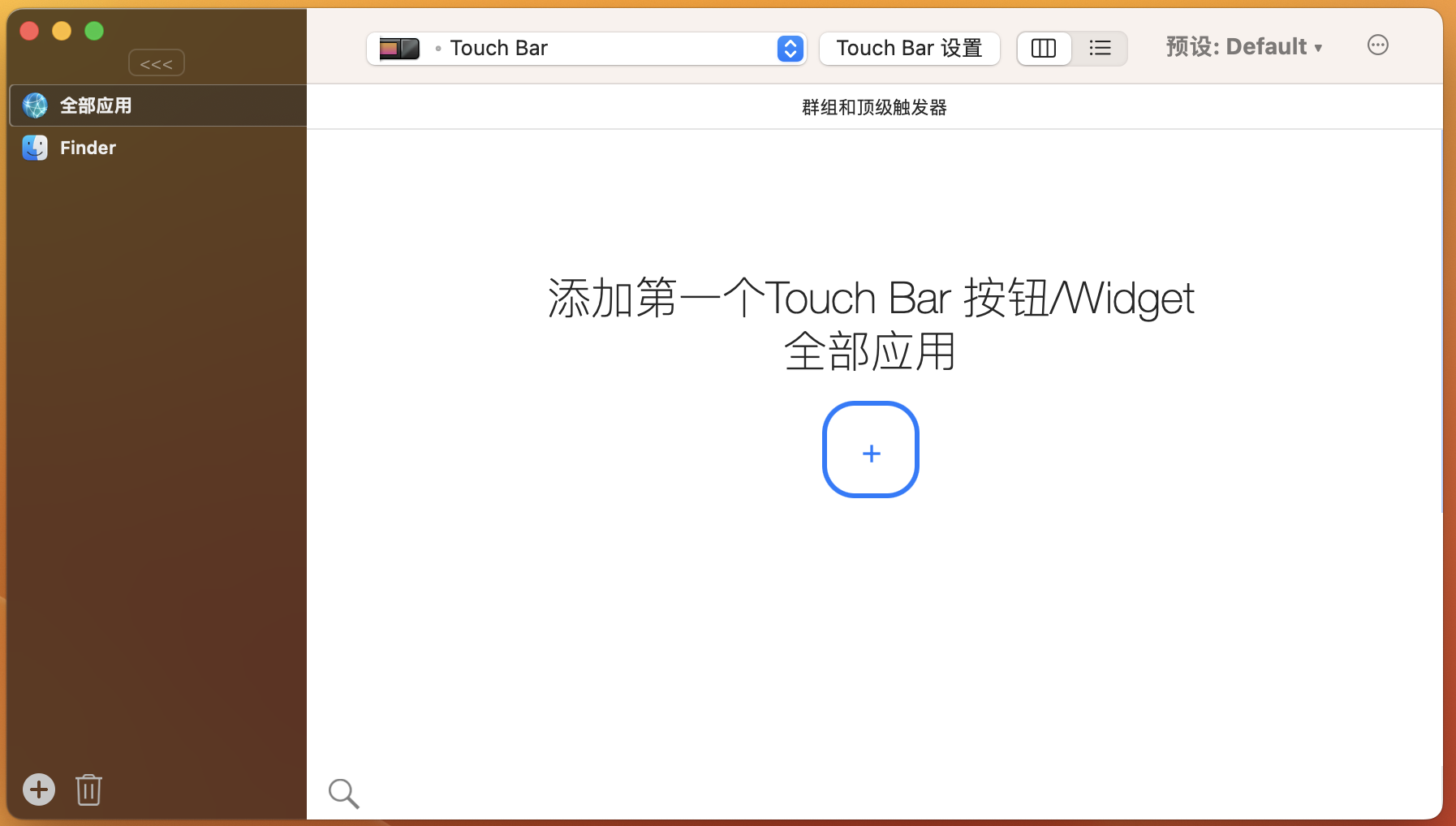Click the Finder face icon in sidebar
1456x826 pixels.
35,148
